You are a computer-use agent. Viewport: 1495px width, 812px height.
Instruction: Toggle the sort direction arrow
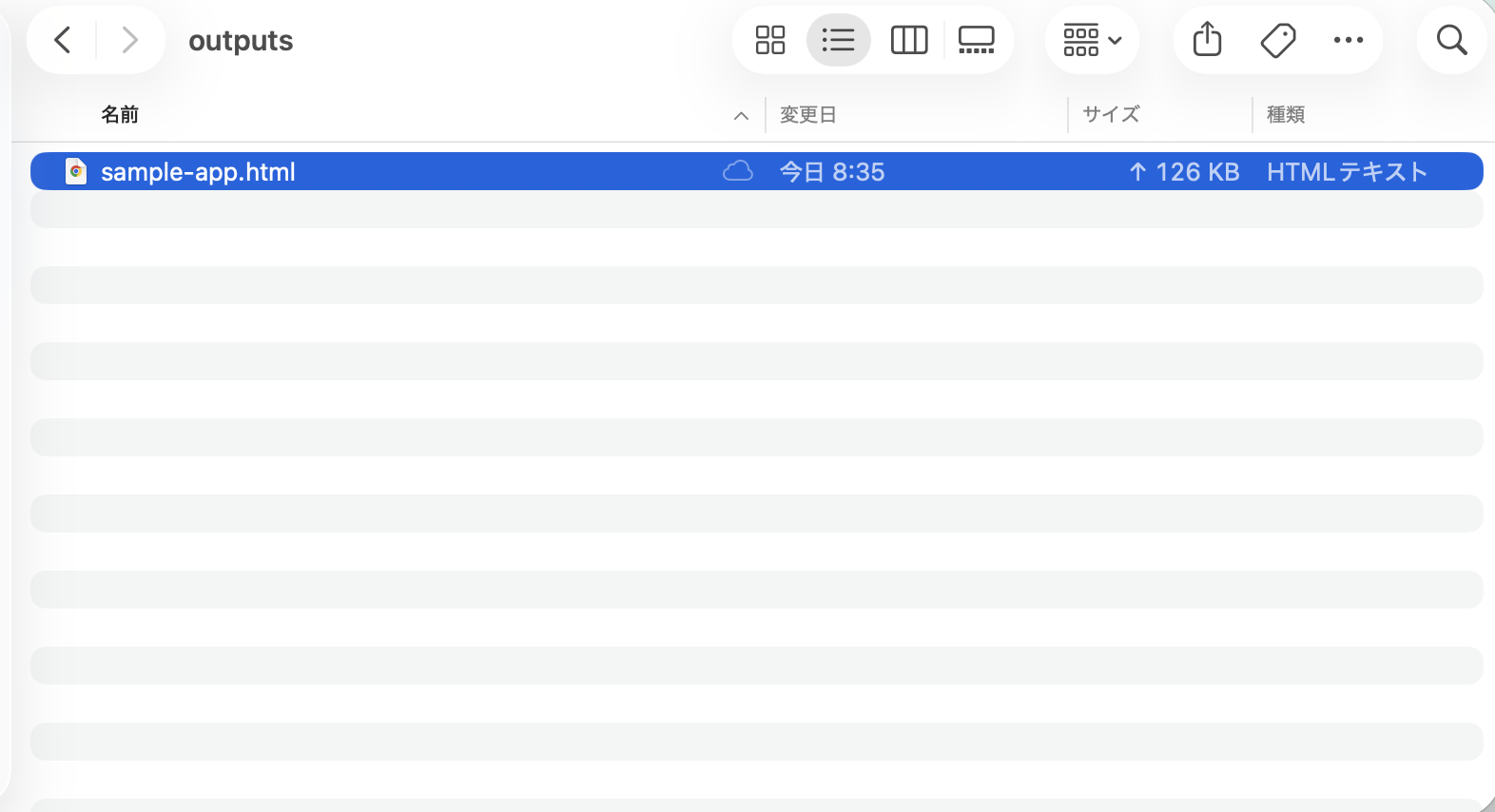[741, 116]
